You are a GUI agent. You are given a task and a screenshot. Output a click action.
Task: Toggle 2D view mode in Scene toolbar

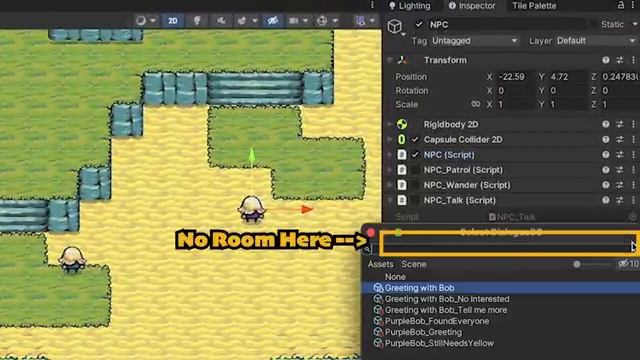tap(173, 20)
